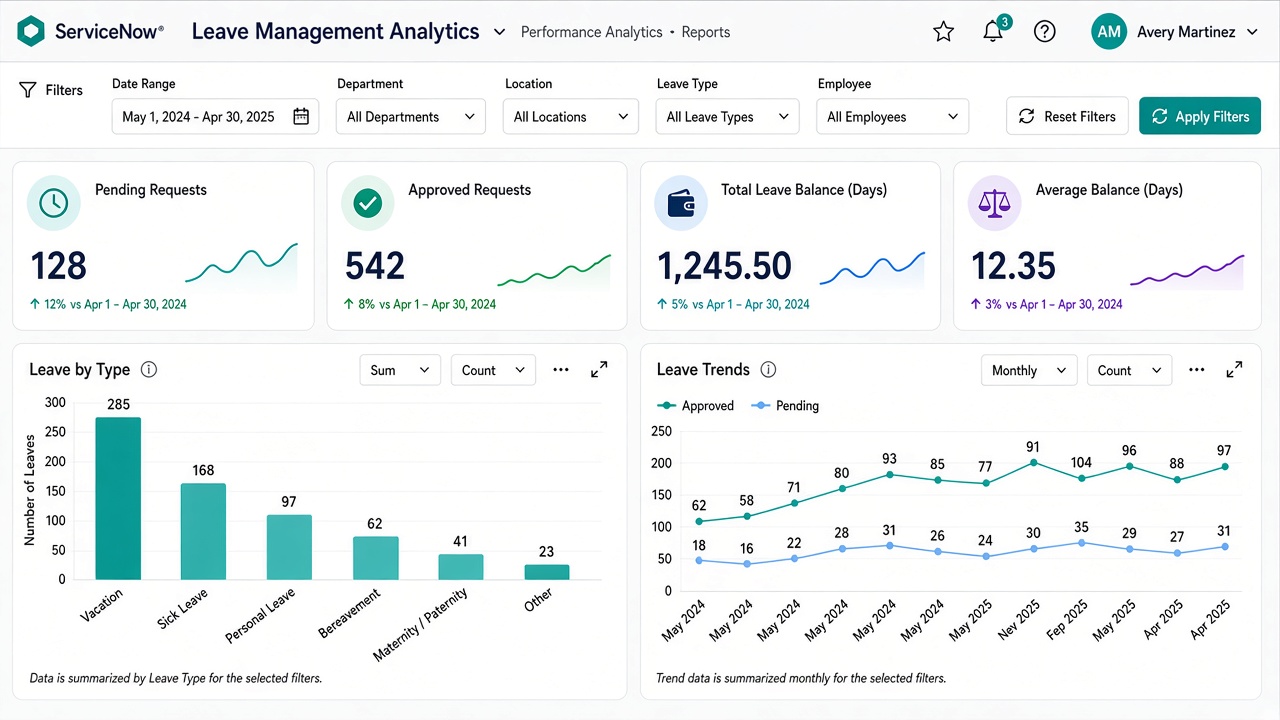Image resolution: width=1280 pixels, height=720 pixels.
Task: Click the Apply Filters button
Action: 1200,116
